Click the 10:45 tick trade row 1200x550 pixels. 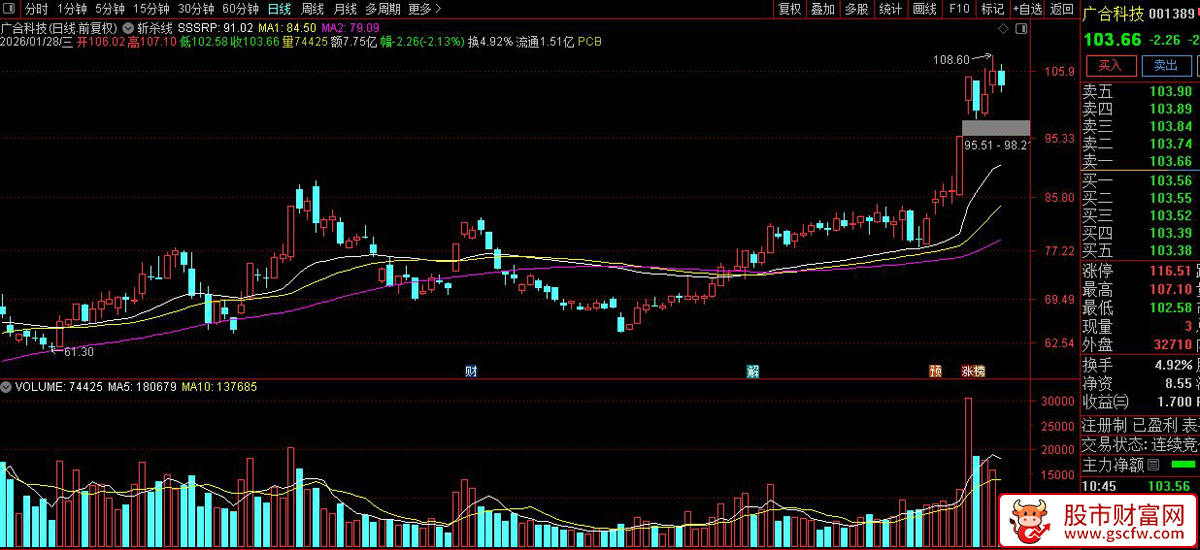[x=1140, y=486]
